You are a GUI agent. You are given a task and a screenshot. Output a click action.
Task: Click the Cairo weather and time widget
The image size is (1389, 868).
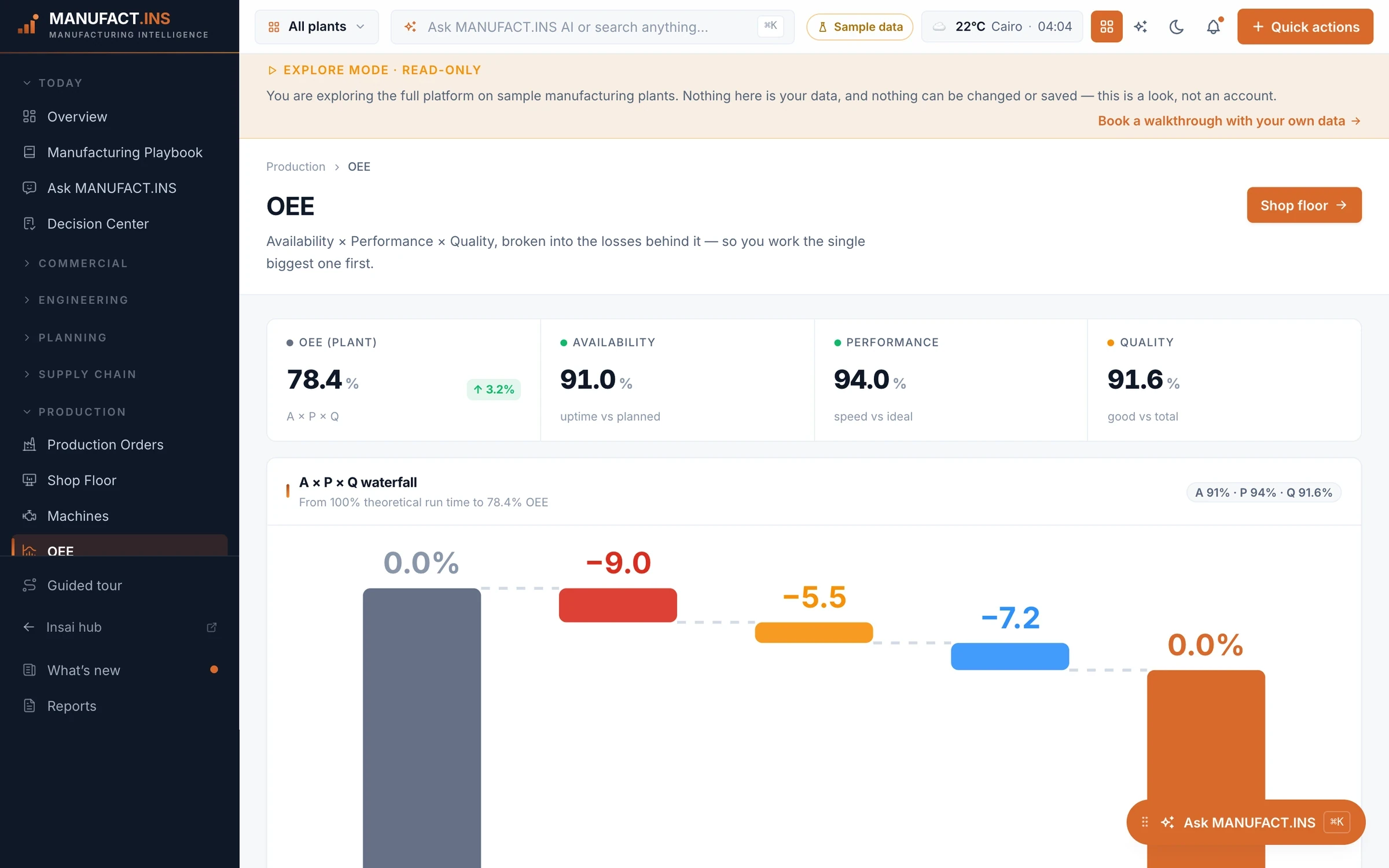[x=1002, y=27]
